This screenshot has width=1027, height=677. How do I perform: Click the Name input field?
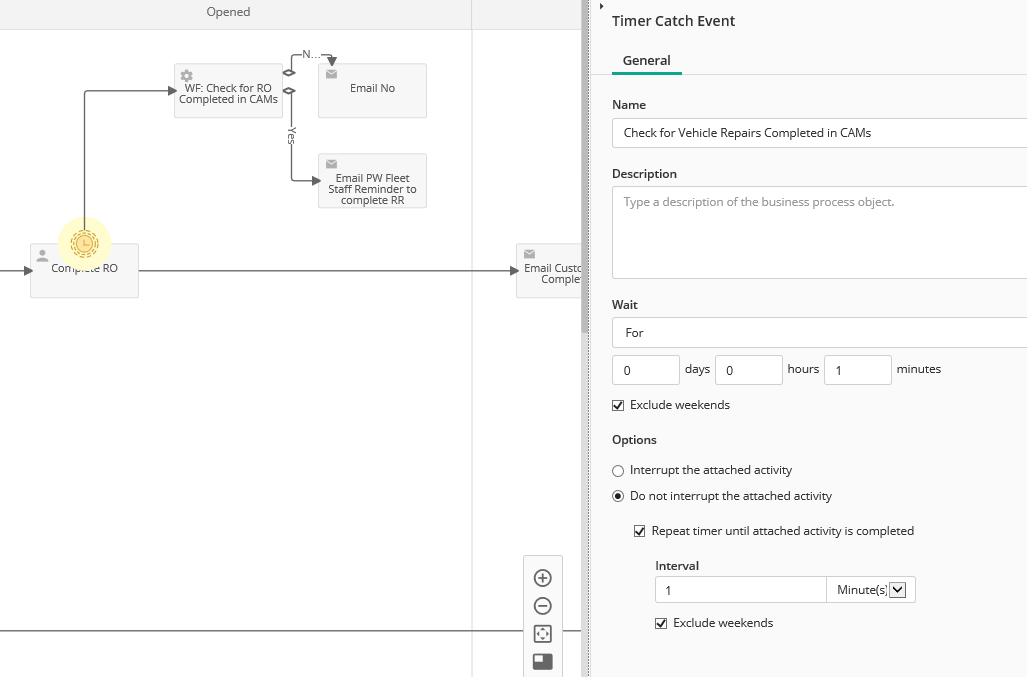[819, 133]
